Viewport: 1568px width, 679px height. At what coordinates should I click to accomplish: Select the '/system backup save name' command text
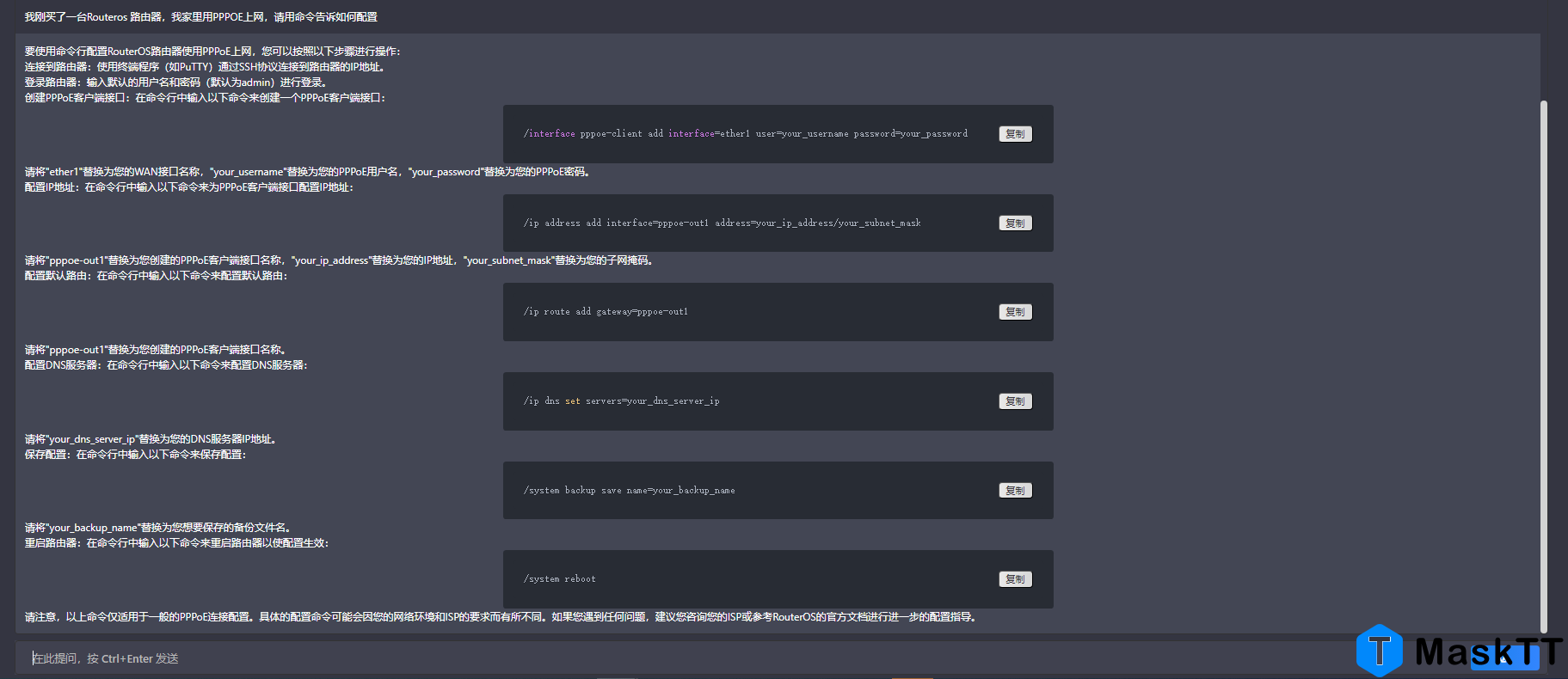629,491
